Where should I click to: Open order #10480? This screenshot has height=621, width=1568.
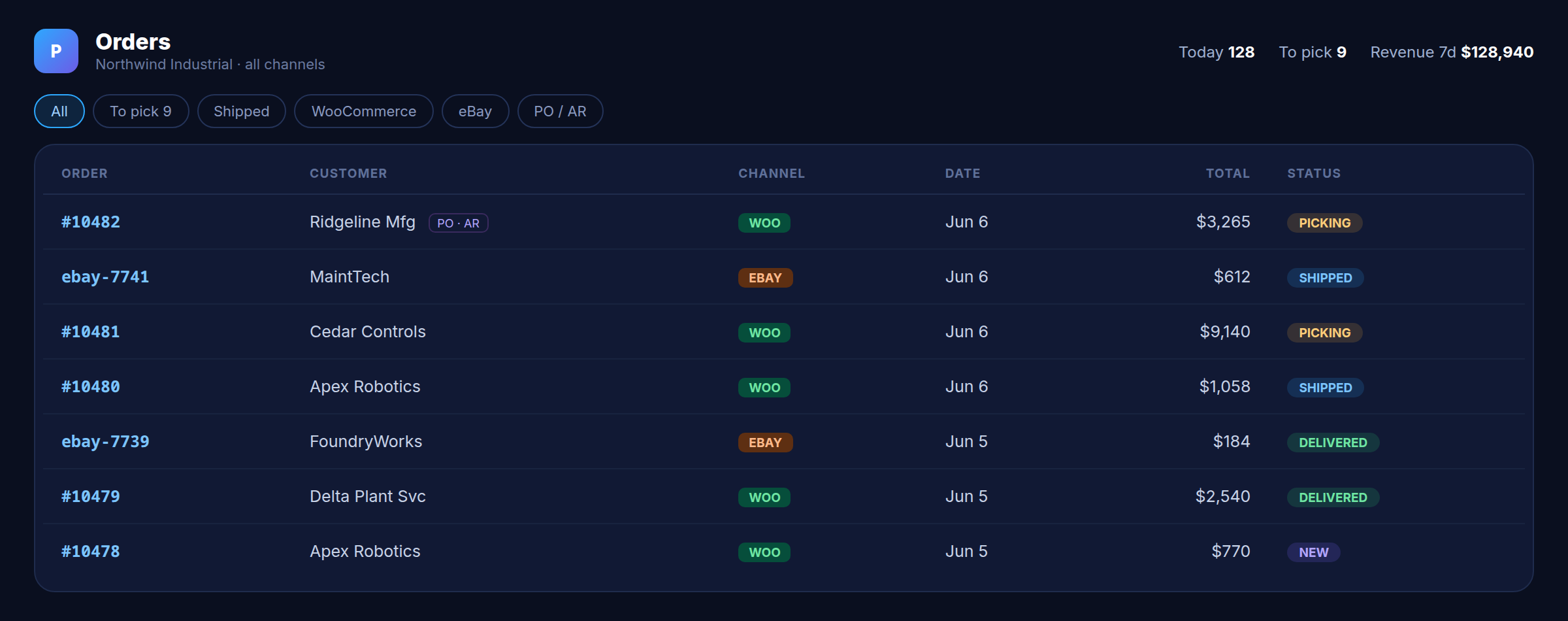(x=91, y=387)
